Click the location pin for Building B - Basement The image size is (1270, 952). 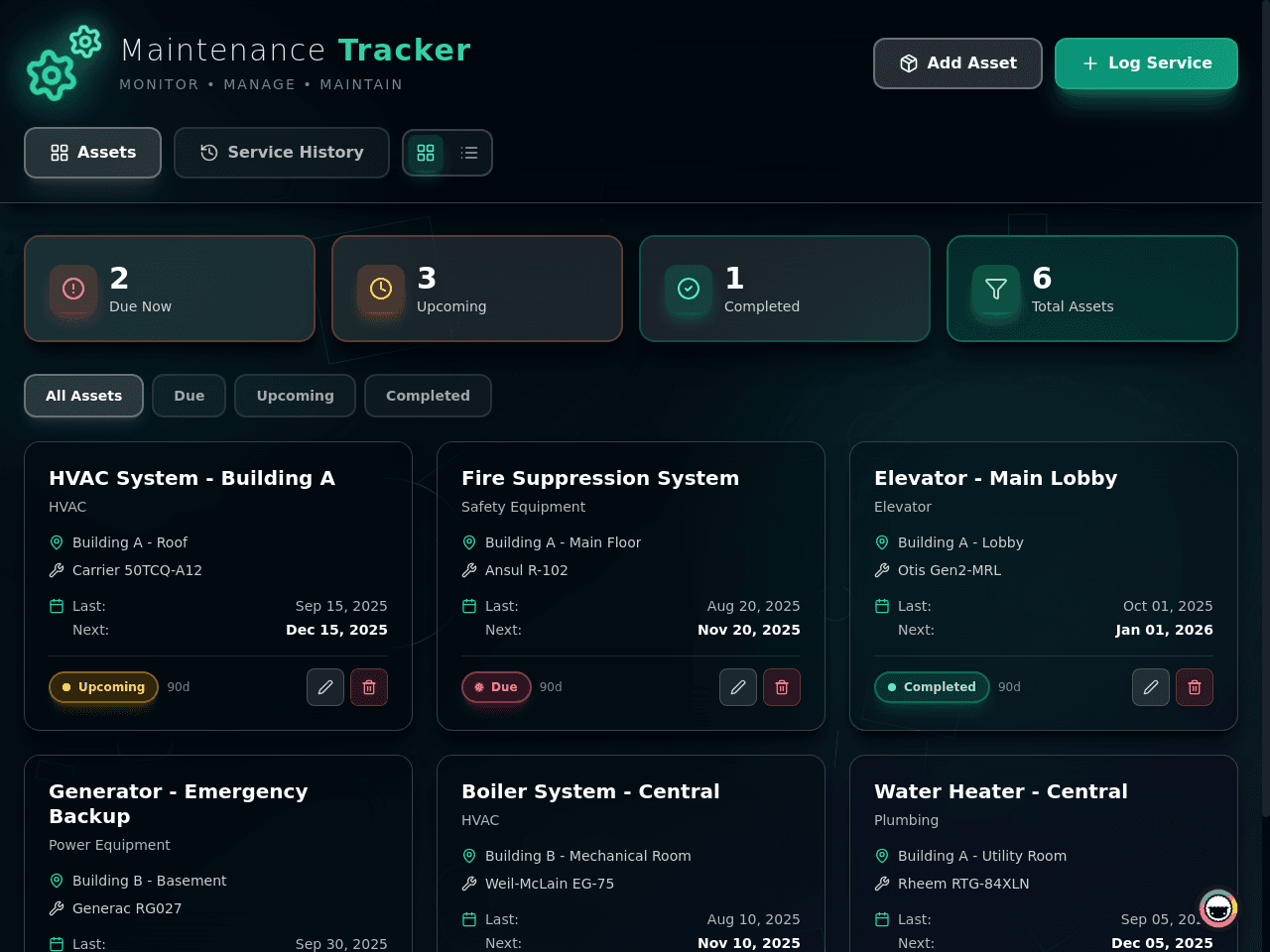[57, 881]
